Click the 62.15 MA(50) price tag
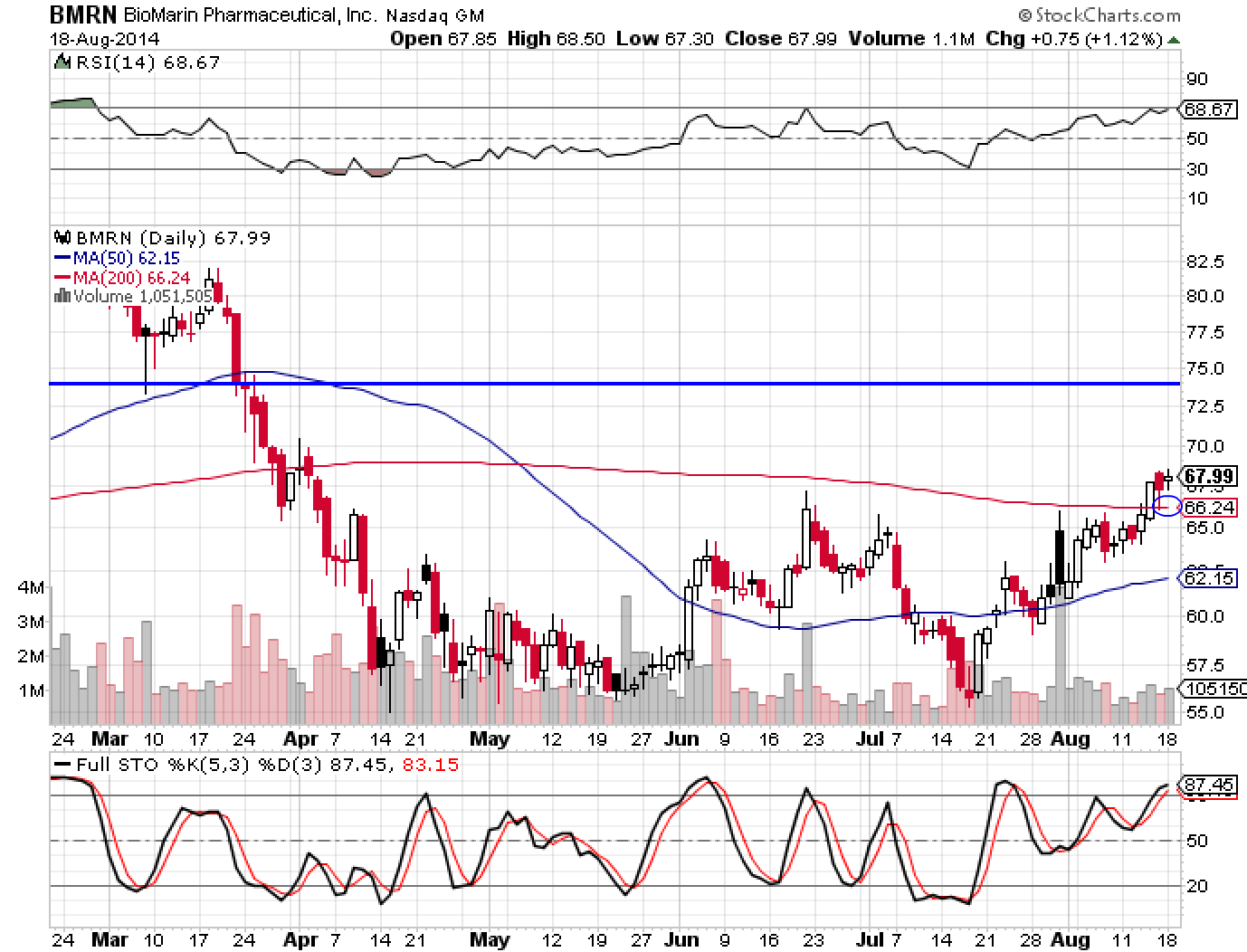 (x=1208, y=577)
